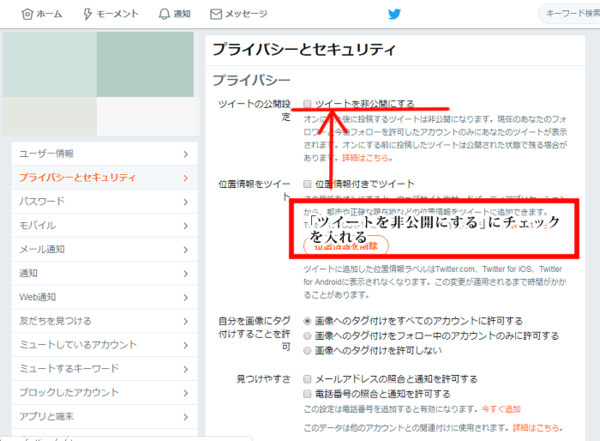This screenshot has height=441, width=600.
Task: Open the ユーザー情報 settings menu item
Action: 104,154
